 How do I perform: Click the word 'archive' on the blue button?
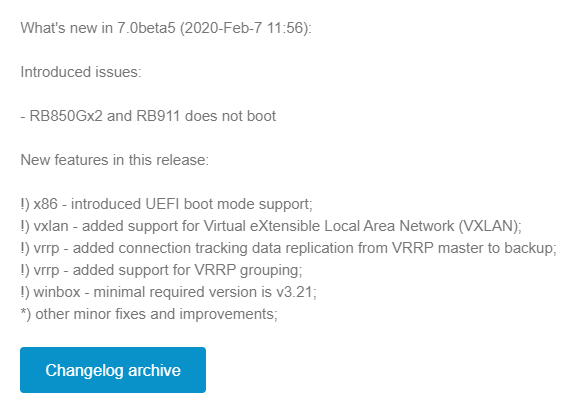[154, 370]
